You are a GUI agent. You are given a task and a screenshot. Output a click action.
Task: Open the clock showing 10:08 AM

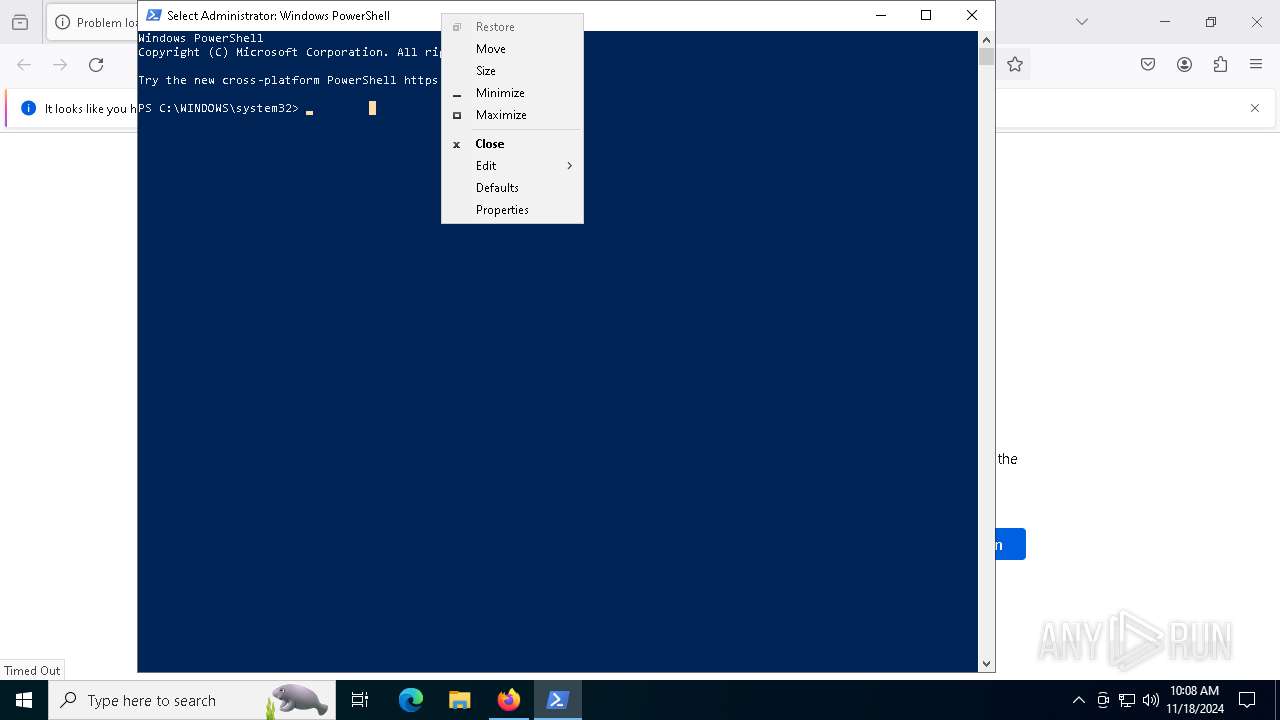tap(1194, 700)
